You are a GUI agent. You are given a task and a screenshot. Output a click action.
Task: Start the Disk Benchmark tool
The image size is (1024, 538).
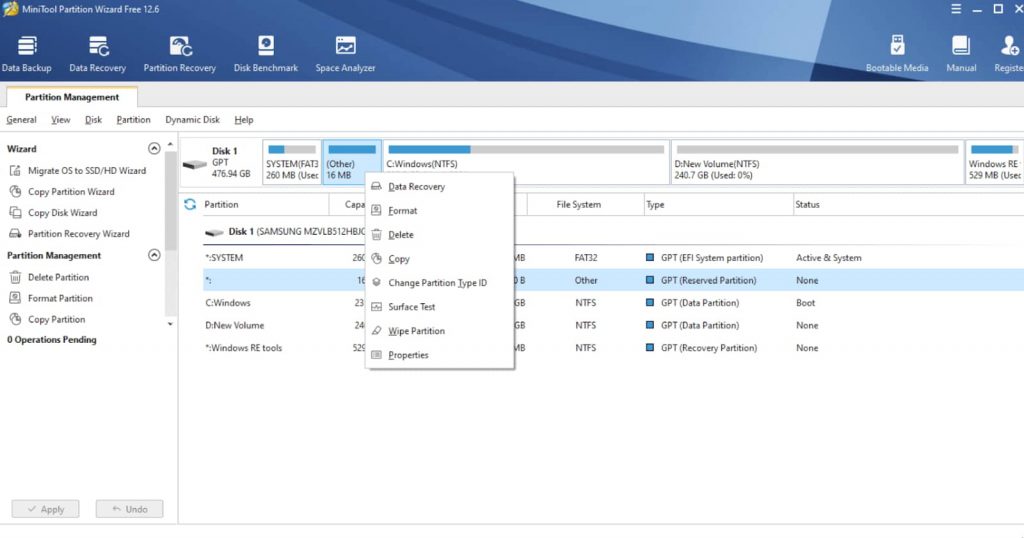point(266,54)
